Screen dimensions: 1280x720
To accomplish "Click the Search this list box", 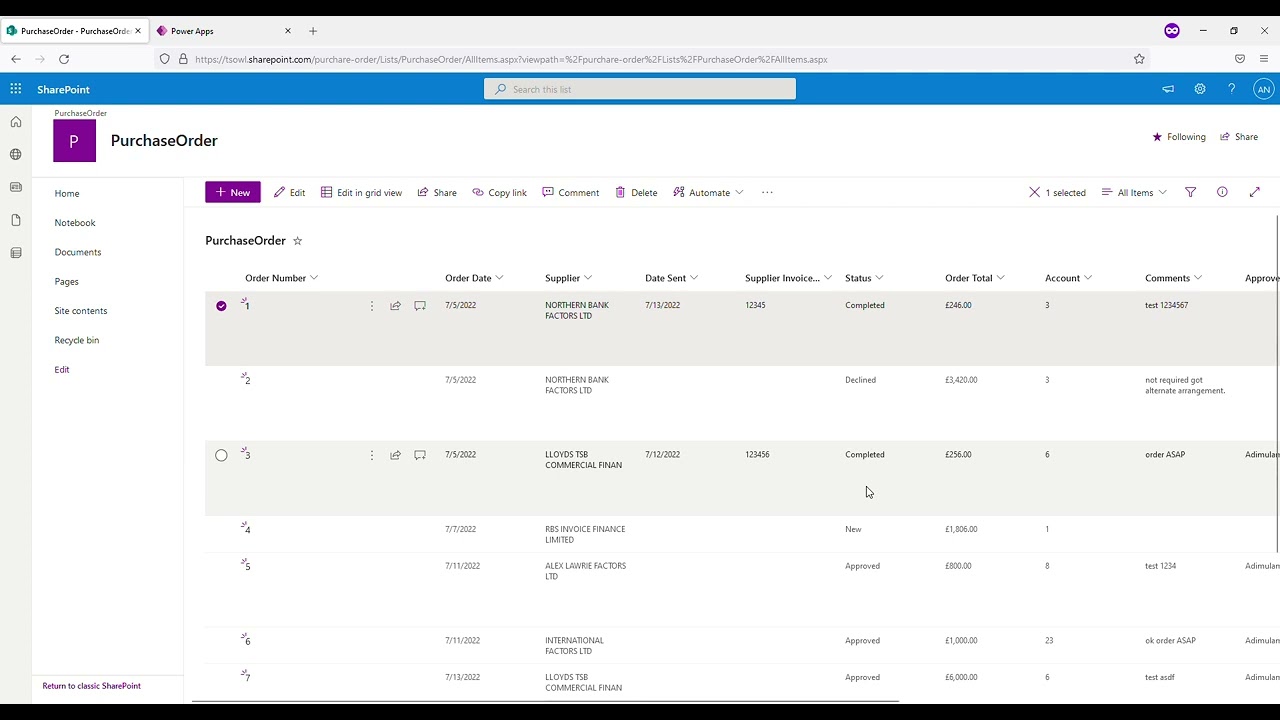I will coord(640,89).
